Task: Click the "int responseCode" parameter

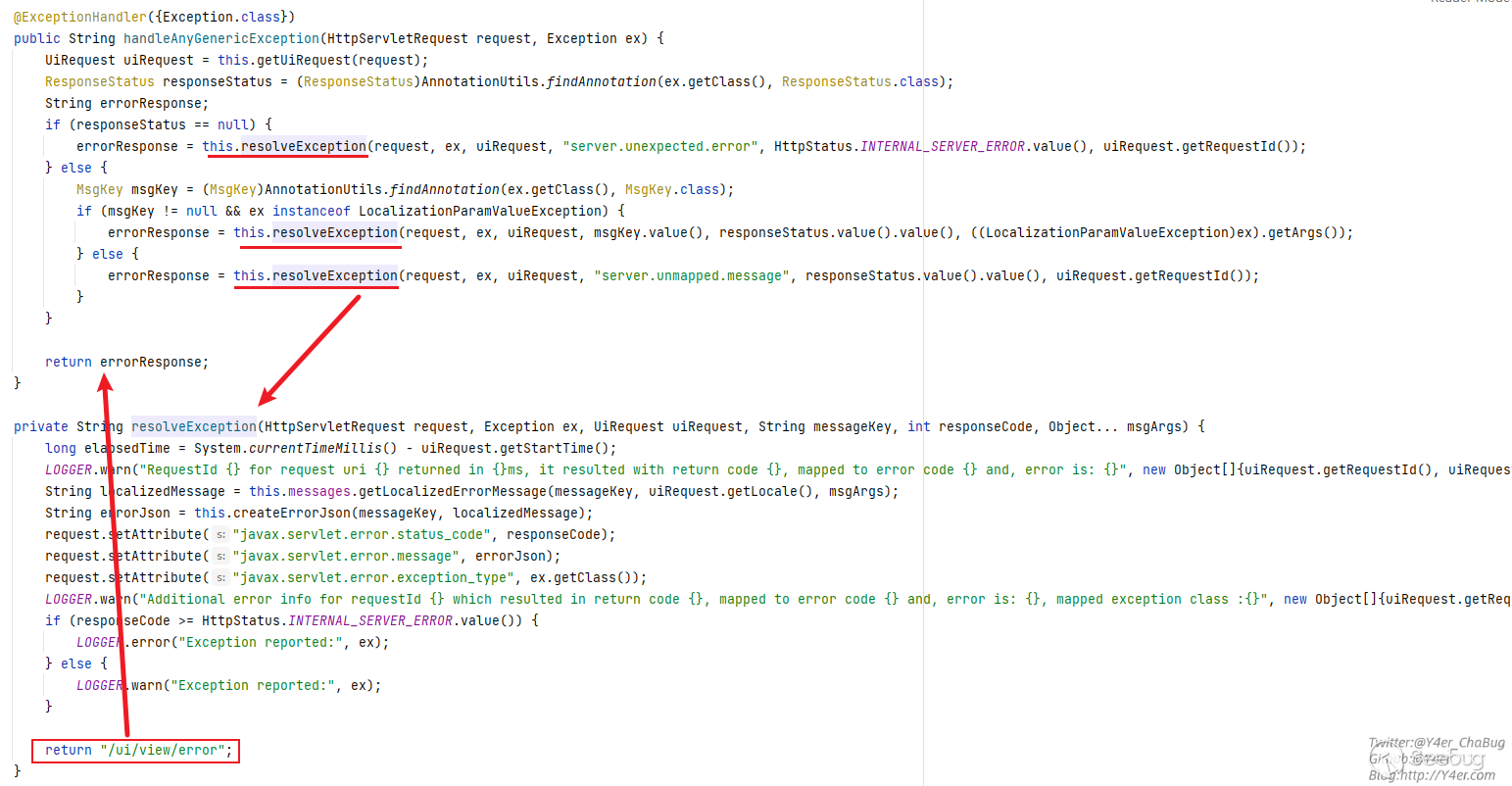Action: pos(970,426)
